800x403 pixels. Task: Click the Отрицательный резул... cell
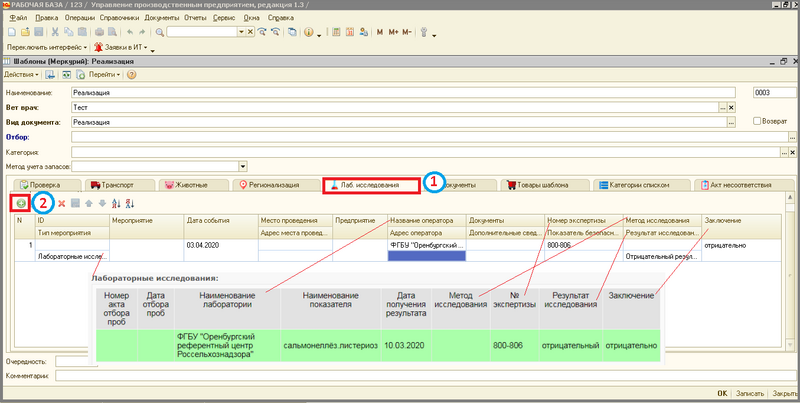click(662, 257)
